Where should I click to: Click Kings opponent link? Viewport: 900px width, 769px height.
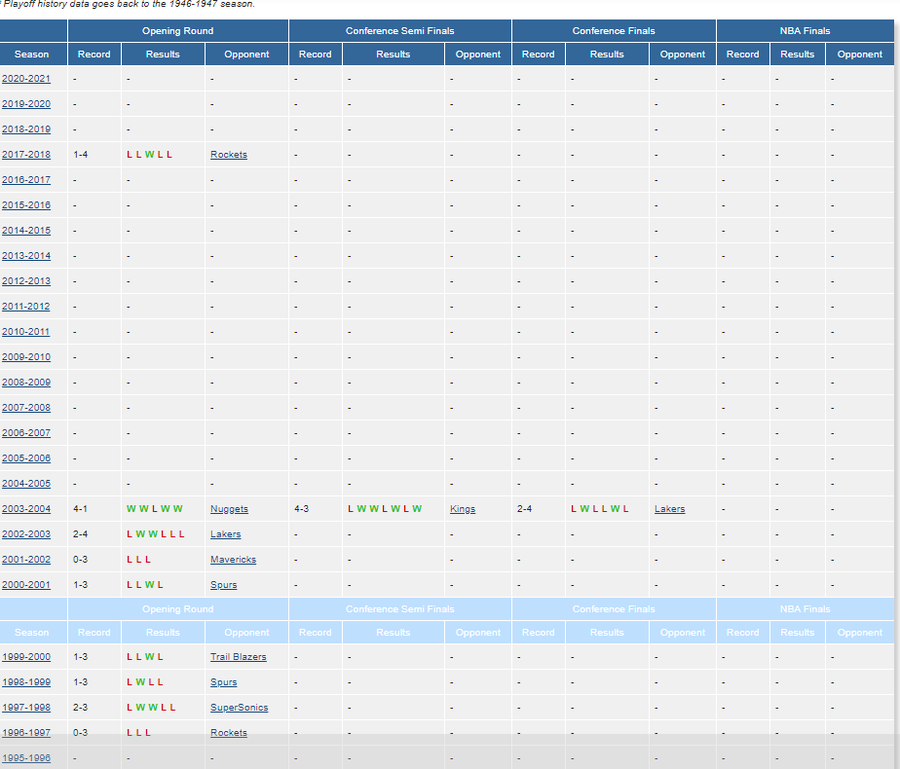point(463,508)
